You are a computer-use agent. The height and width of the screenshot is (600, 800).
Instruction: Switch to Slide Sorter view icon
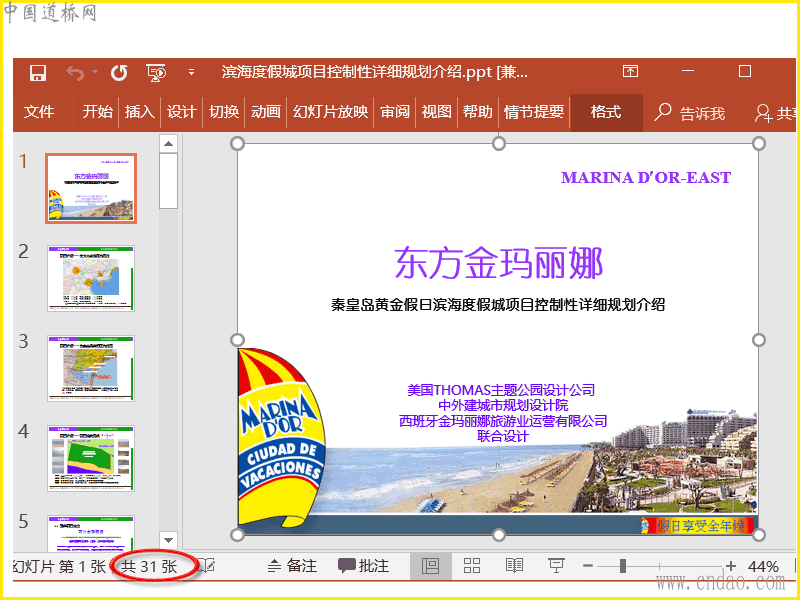tap(472, 566)
